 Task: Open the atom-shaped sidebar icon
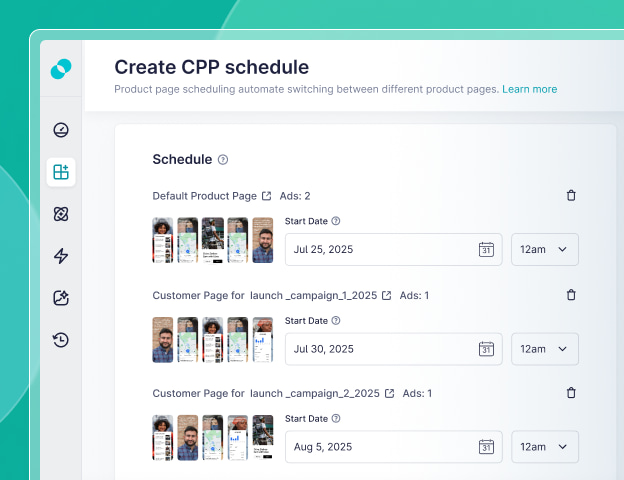pyautogui.click(x=61, y=214)
